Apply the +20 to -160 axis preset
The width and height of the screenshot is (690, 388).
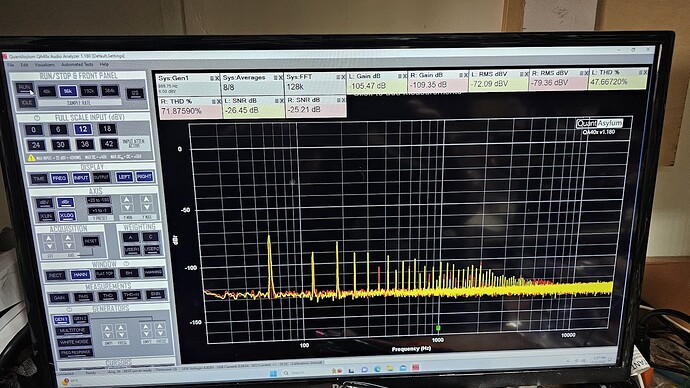tap(99, 200)
